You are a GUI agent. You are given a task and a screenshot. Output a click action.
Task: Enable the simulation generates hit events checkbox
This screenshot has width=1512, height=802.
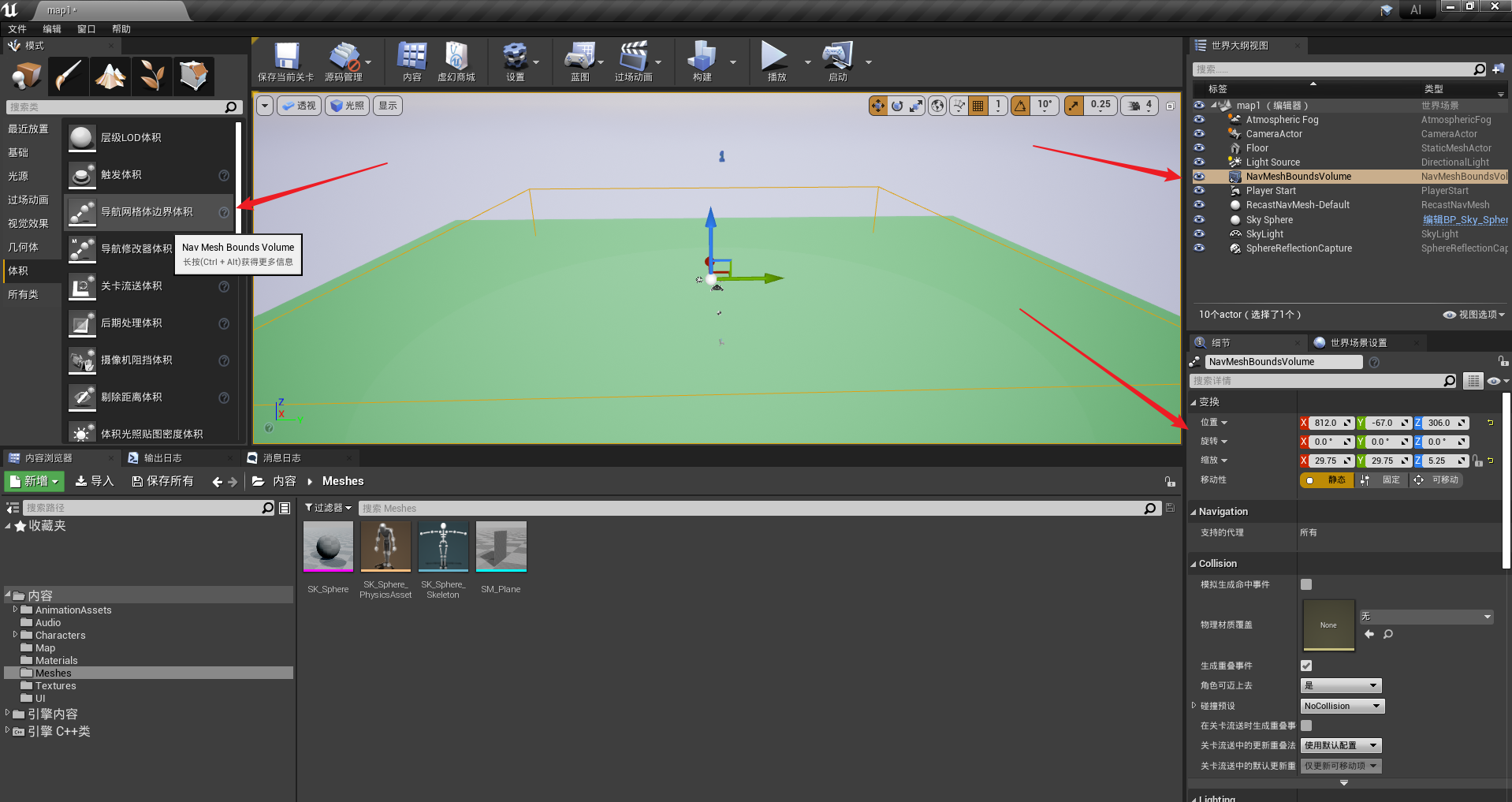1306,584
